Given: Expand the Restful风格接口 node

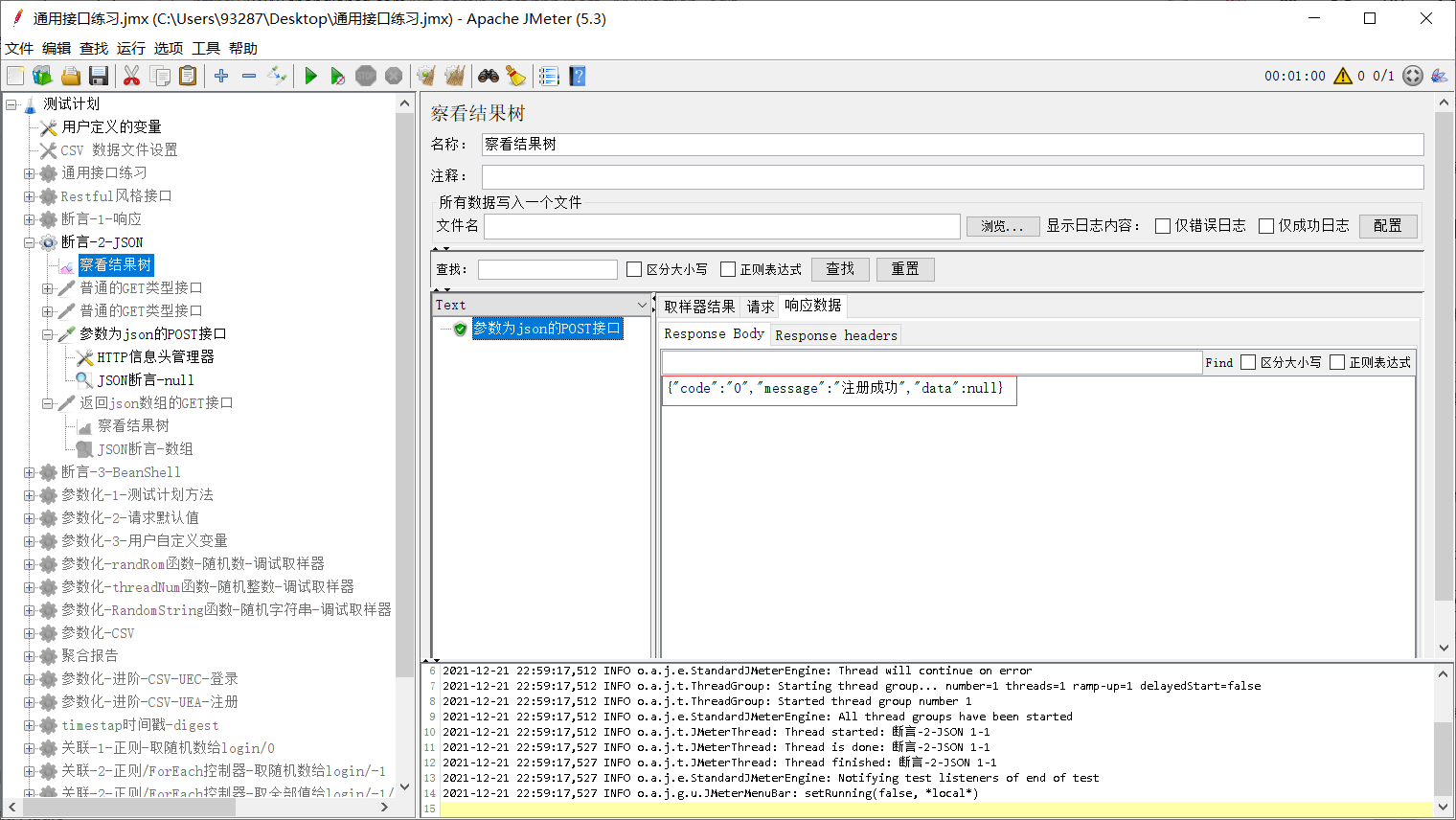Looking at the screenshot, I should tap(29, 196).
